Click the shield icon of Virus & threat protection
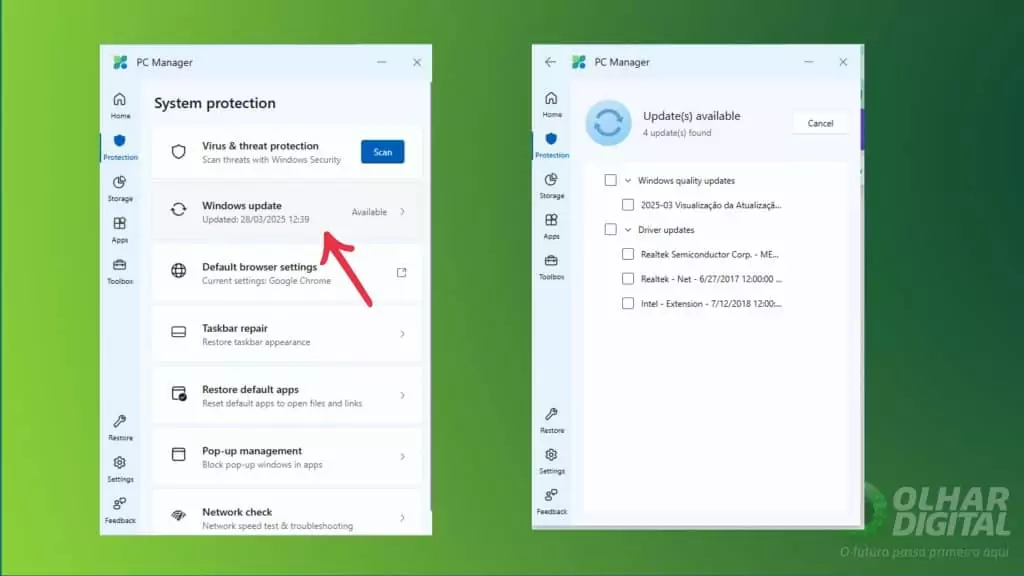Image resolution: width=1024 pixels, height=576 pixels. 178,152
